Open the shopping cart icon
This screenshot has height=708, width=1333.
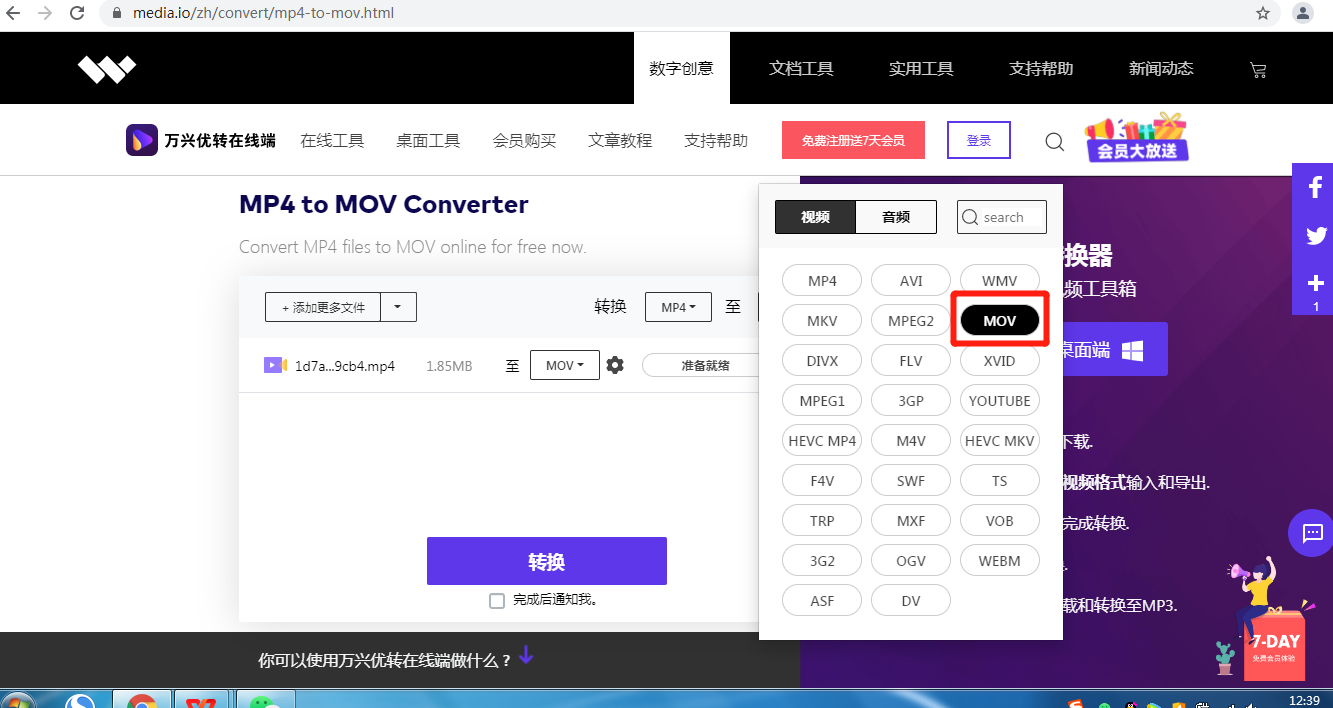coord(1258,68)
